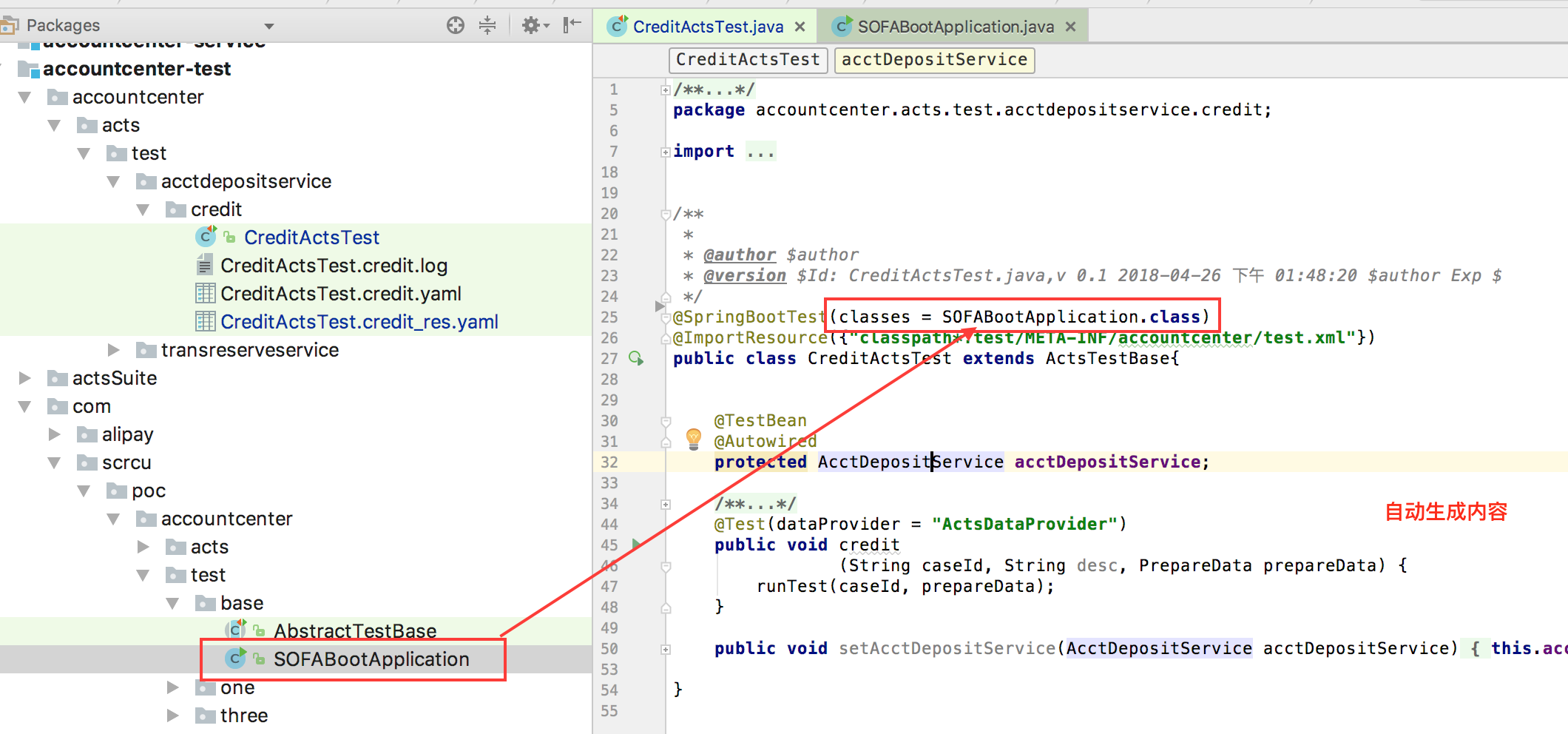Open the Packages panel settings gear

(x=534, y=26)
